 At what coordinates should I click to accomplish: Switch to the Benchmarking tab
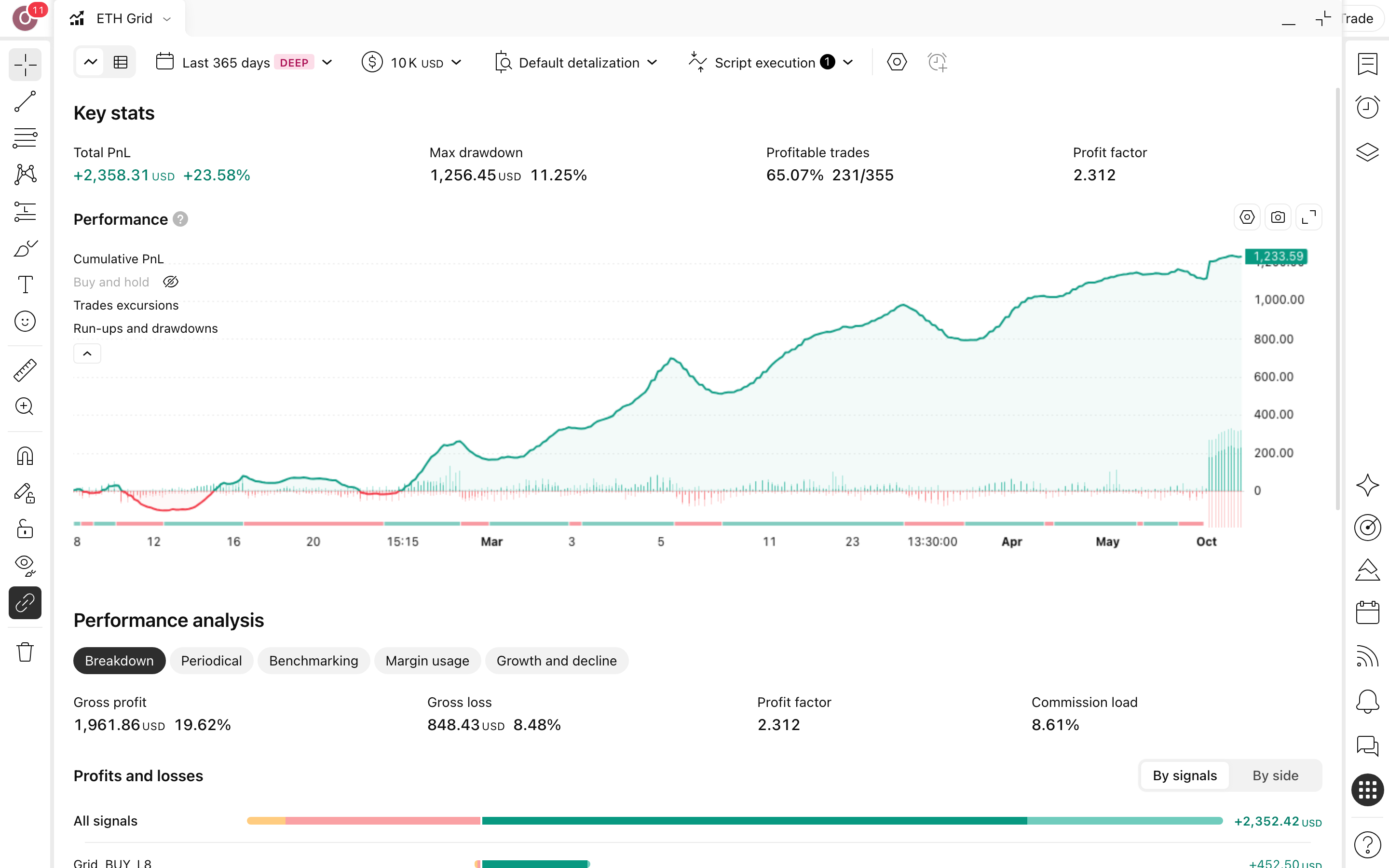point(313,661)
